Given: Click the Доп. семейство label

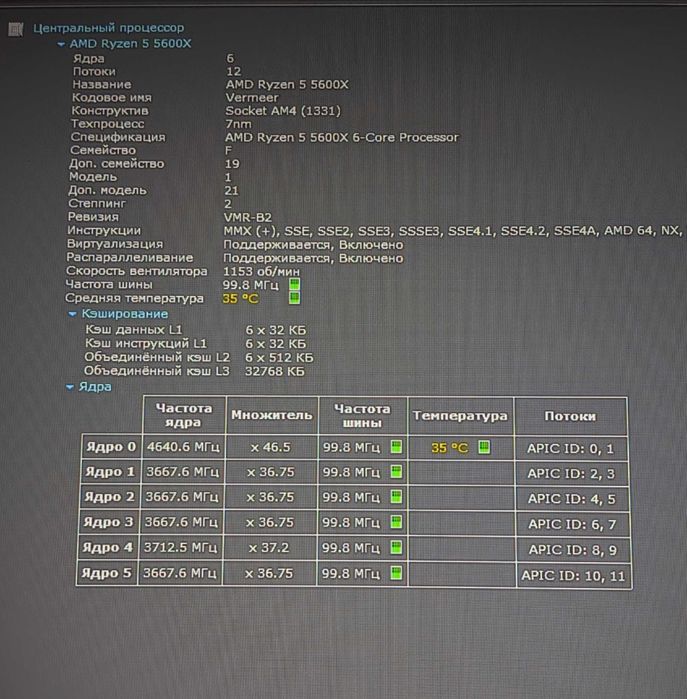Looking at the screenshot, I should tap(116, 164).
